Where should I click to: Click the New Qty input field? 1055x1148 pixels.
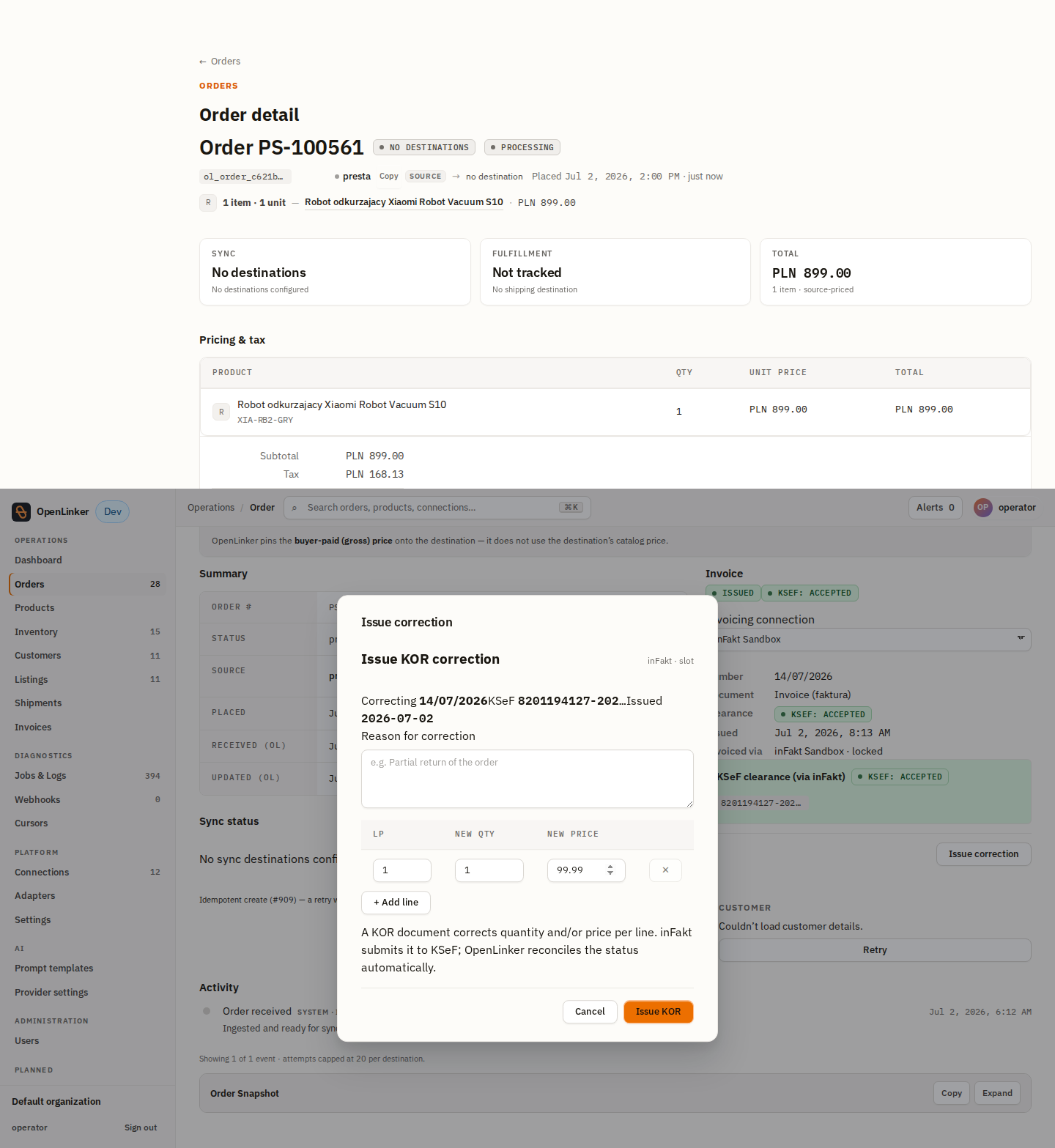coord(489,870)
